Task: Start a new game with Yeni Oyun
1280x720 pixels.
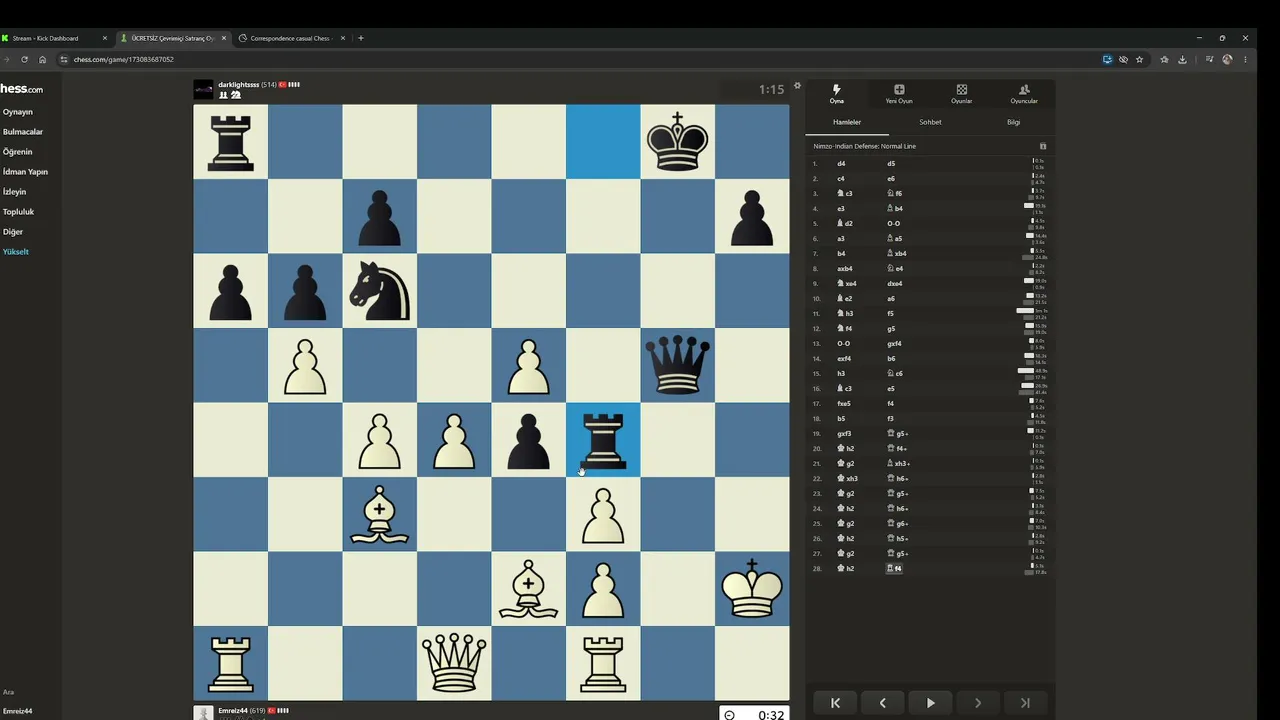Action: [x=899, y=94]
